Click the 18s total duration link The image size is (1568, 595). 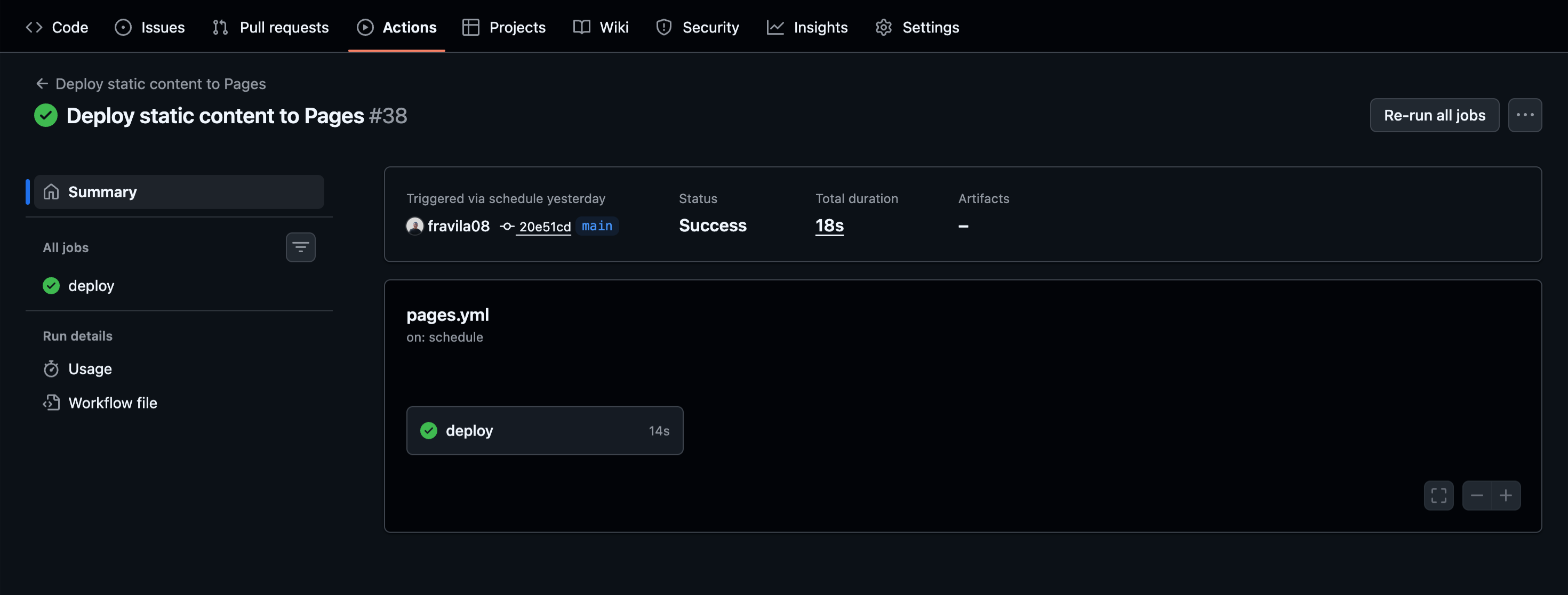(x=829, y=226)
